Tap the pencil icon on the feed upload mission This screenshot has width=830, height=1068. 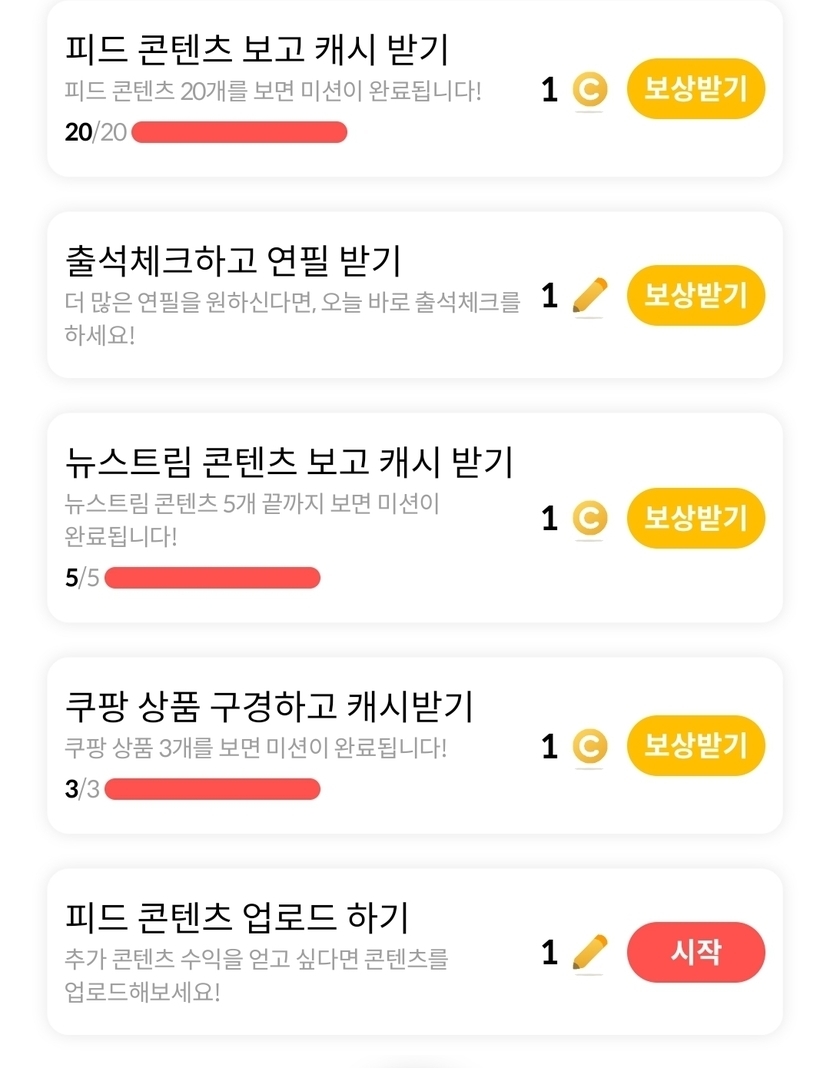click(x=590, y=954)
